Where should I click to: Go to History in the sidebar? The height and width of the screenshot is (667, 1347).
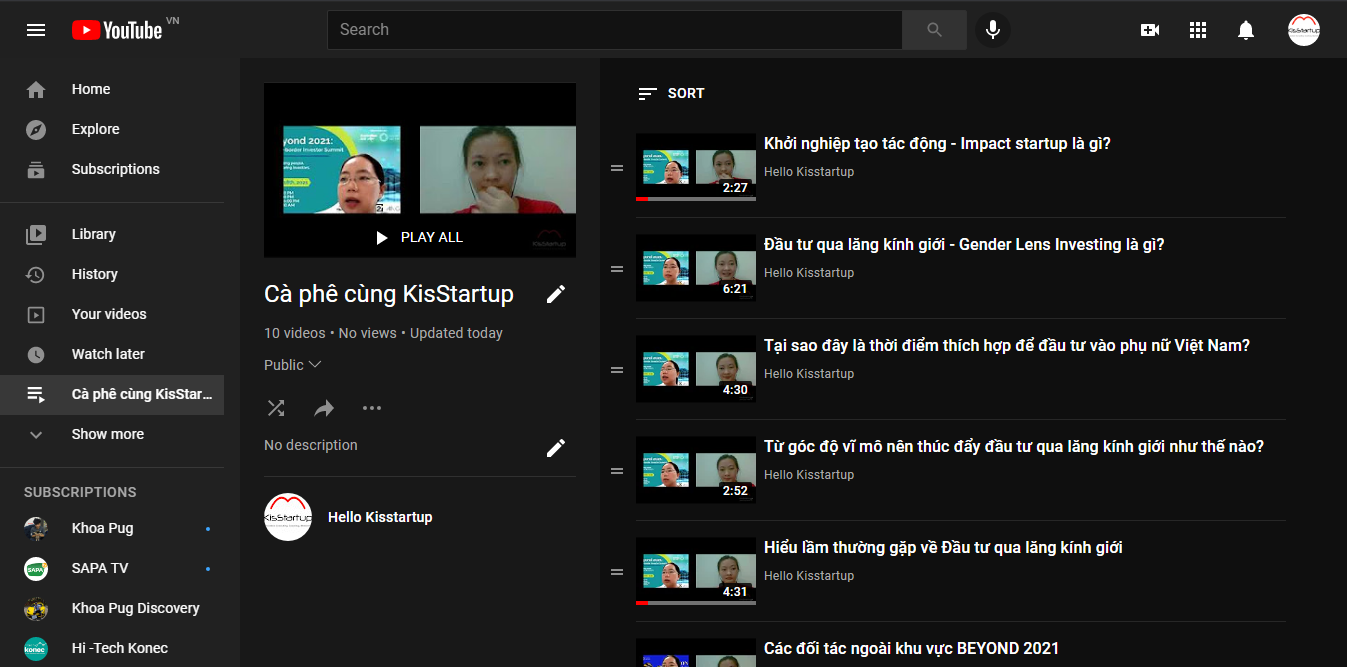pyautogui.click(x=94, y=274)
